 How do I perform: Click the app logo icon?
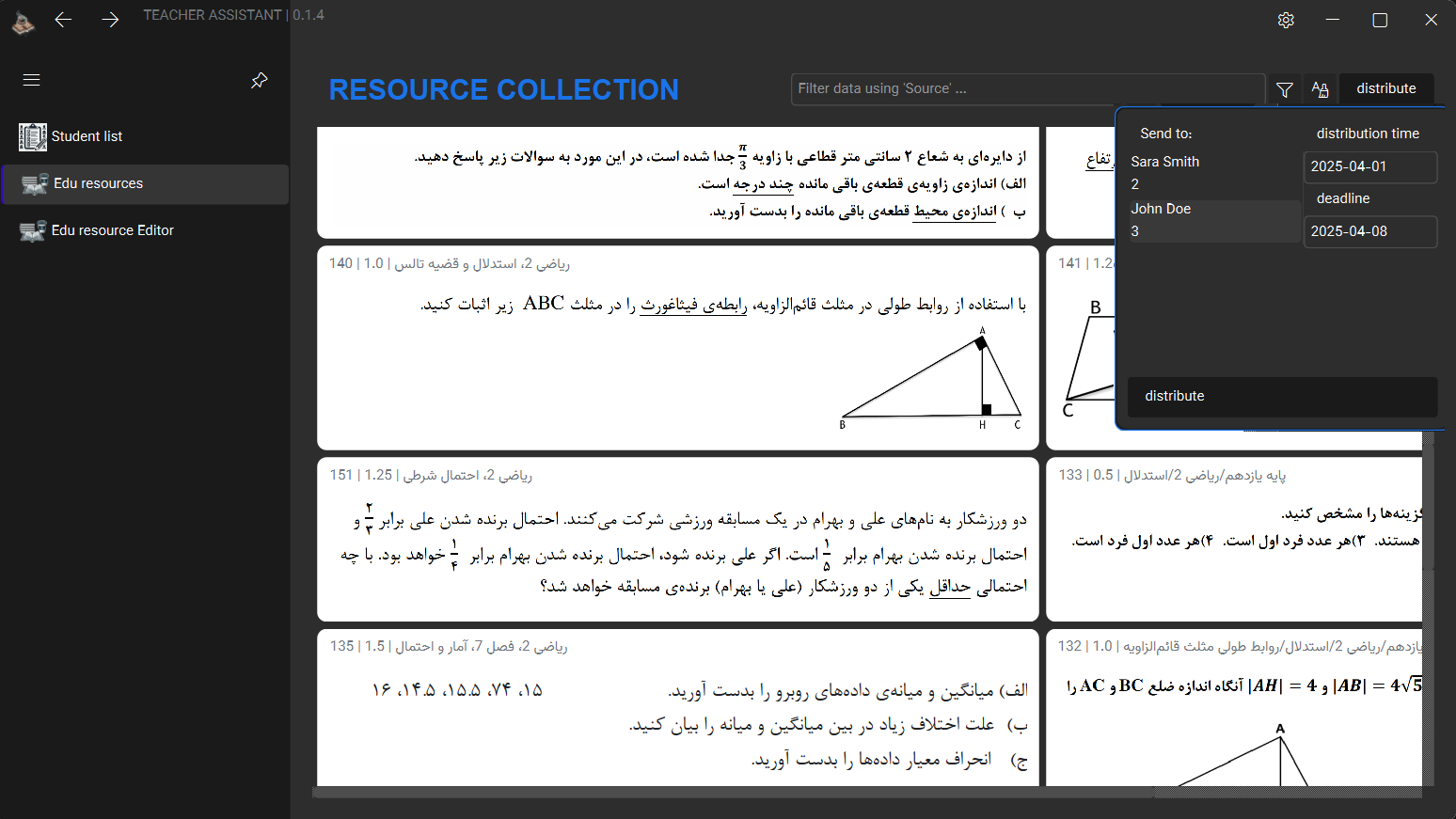(x=23, y=22)
